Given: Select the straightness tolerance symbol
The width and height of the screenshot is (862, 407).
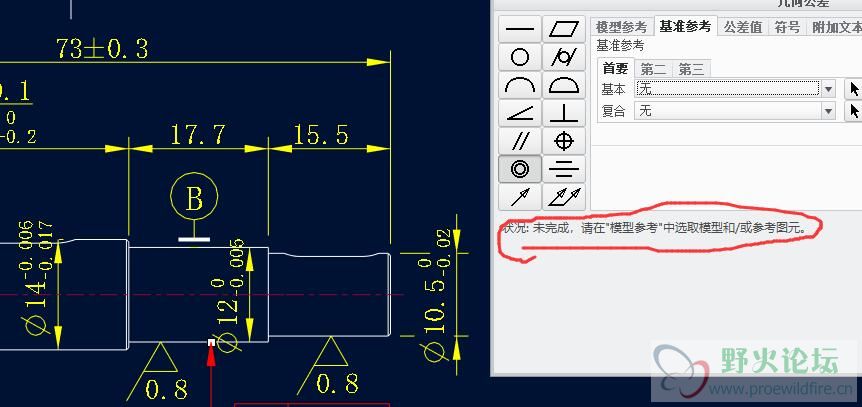Looking at the screenshot, I should (520, 29).
